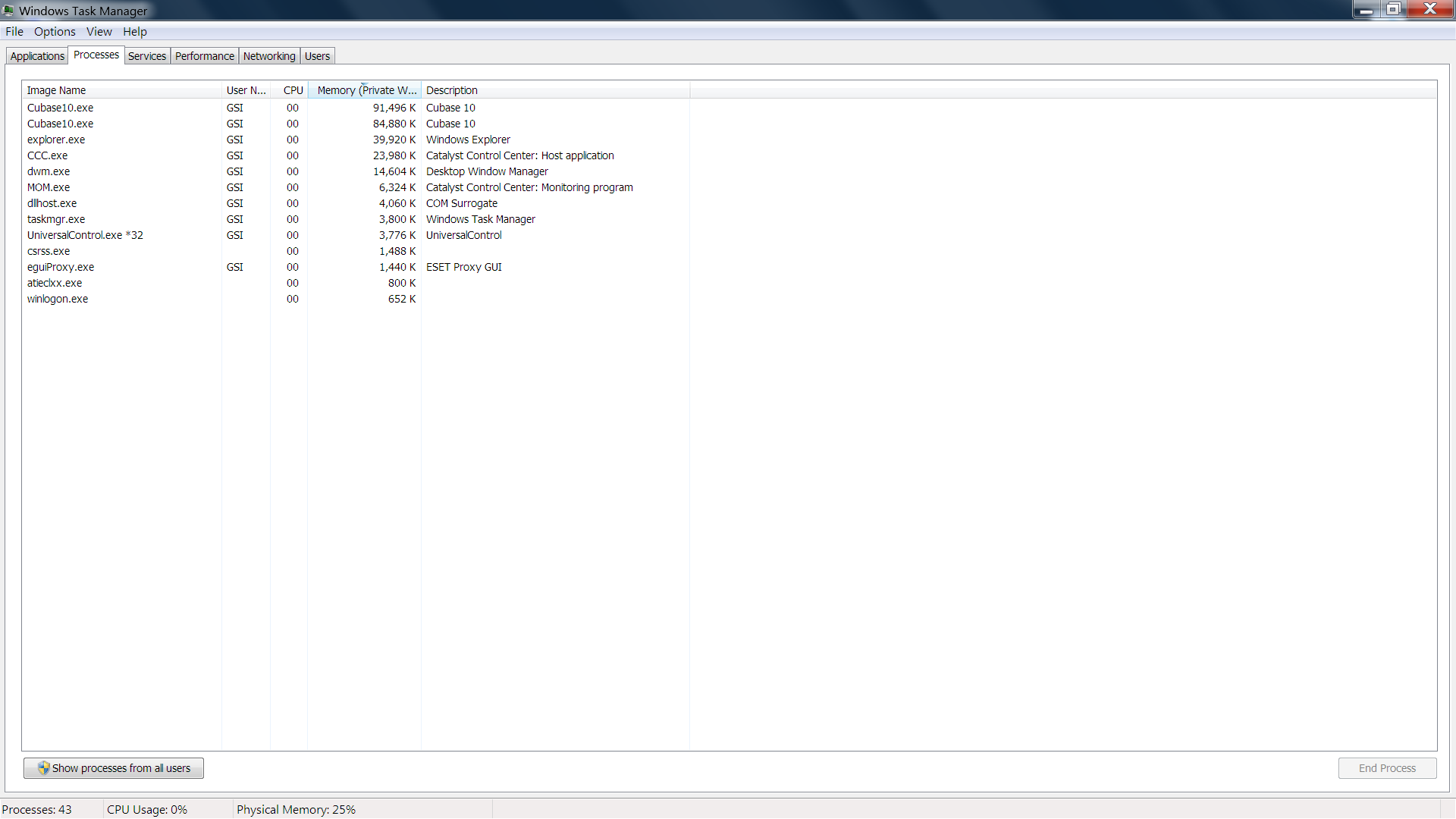Click the Windows Explorer description
Viewport: 1456px width, 819px height.
pyautogui.click(x=468, y=140)
